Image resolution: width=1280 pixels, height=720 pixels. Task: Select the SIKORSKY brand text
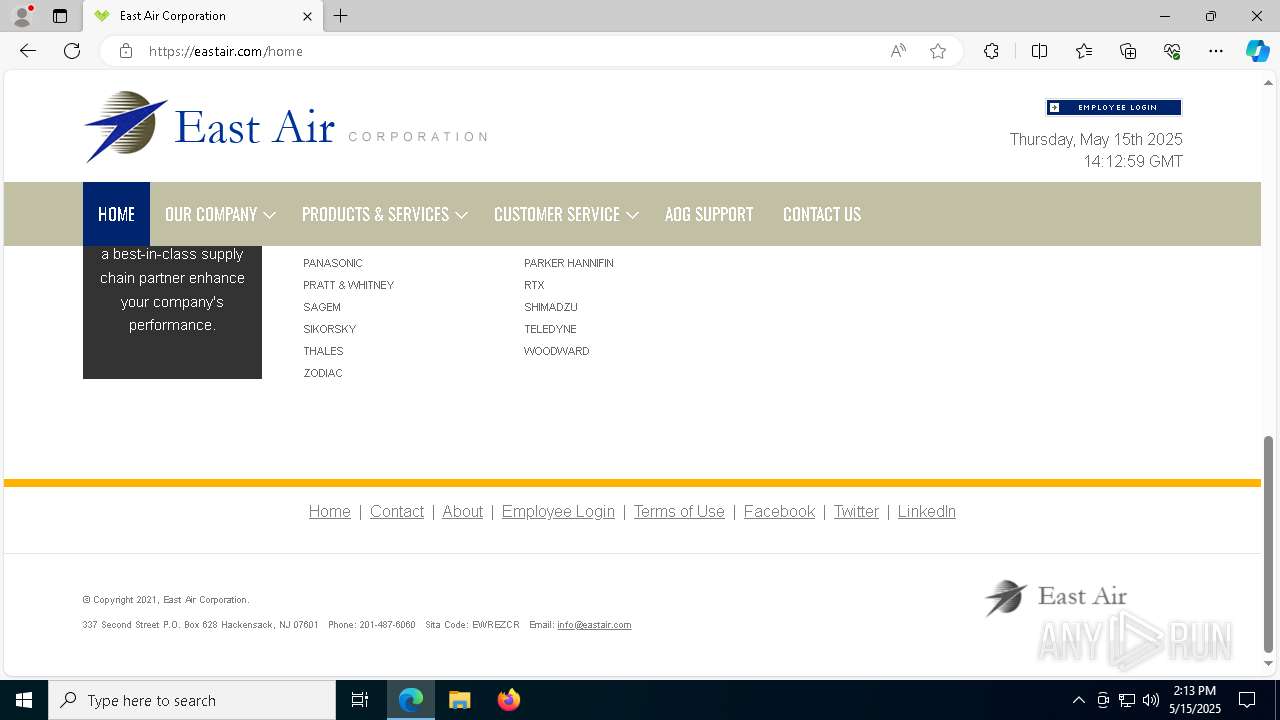pyautogui.click(x=329, y=329)
